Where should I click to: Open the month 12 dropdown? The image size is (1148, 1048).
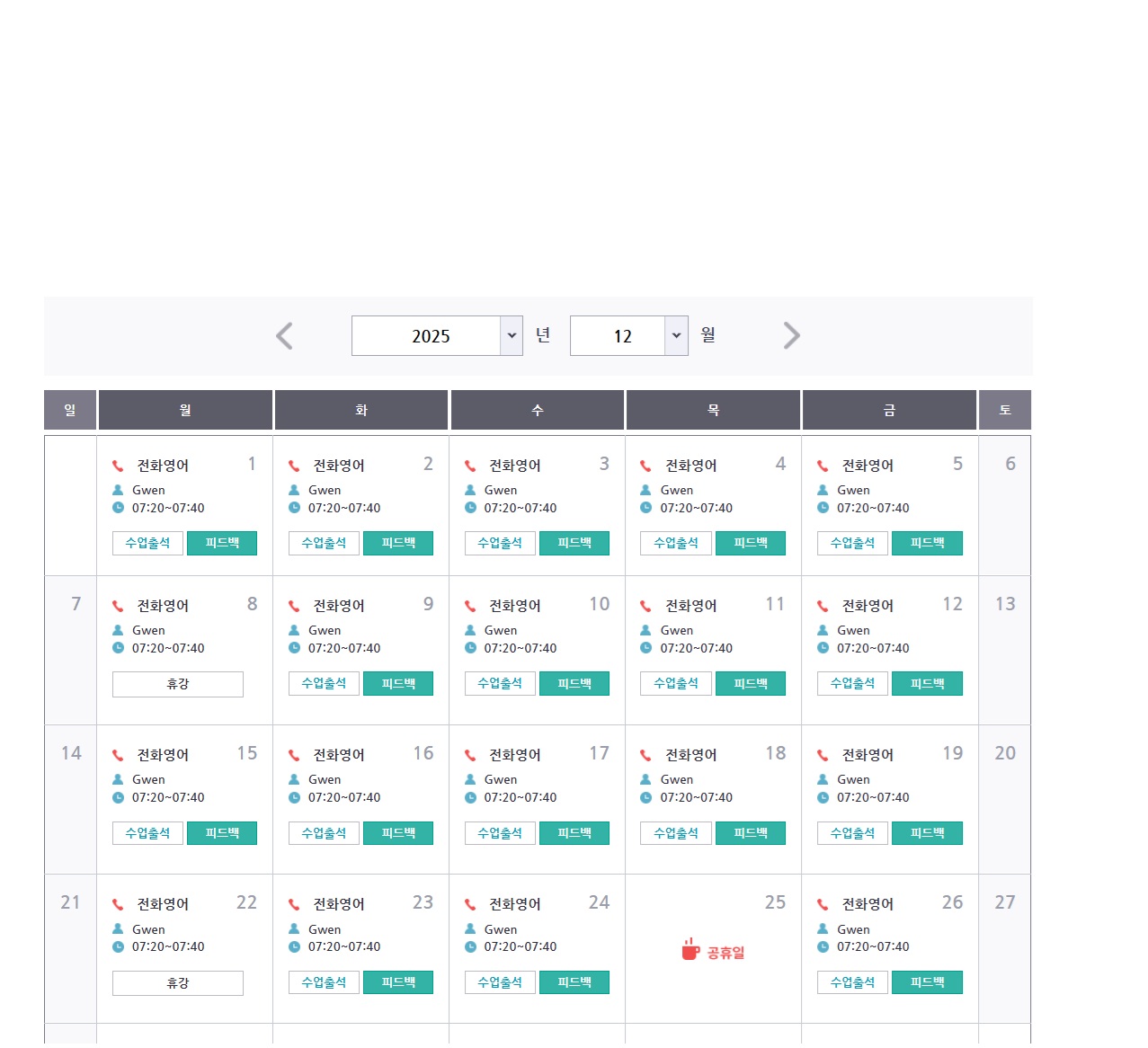coord(628,336)
